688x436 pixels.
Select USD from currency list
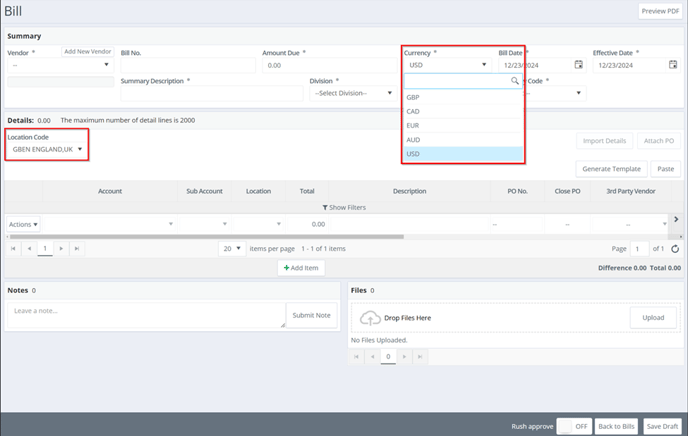(x=463, y=154)
